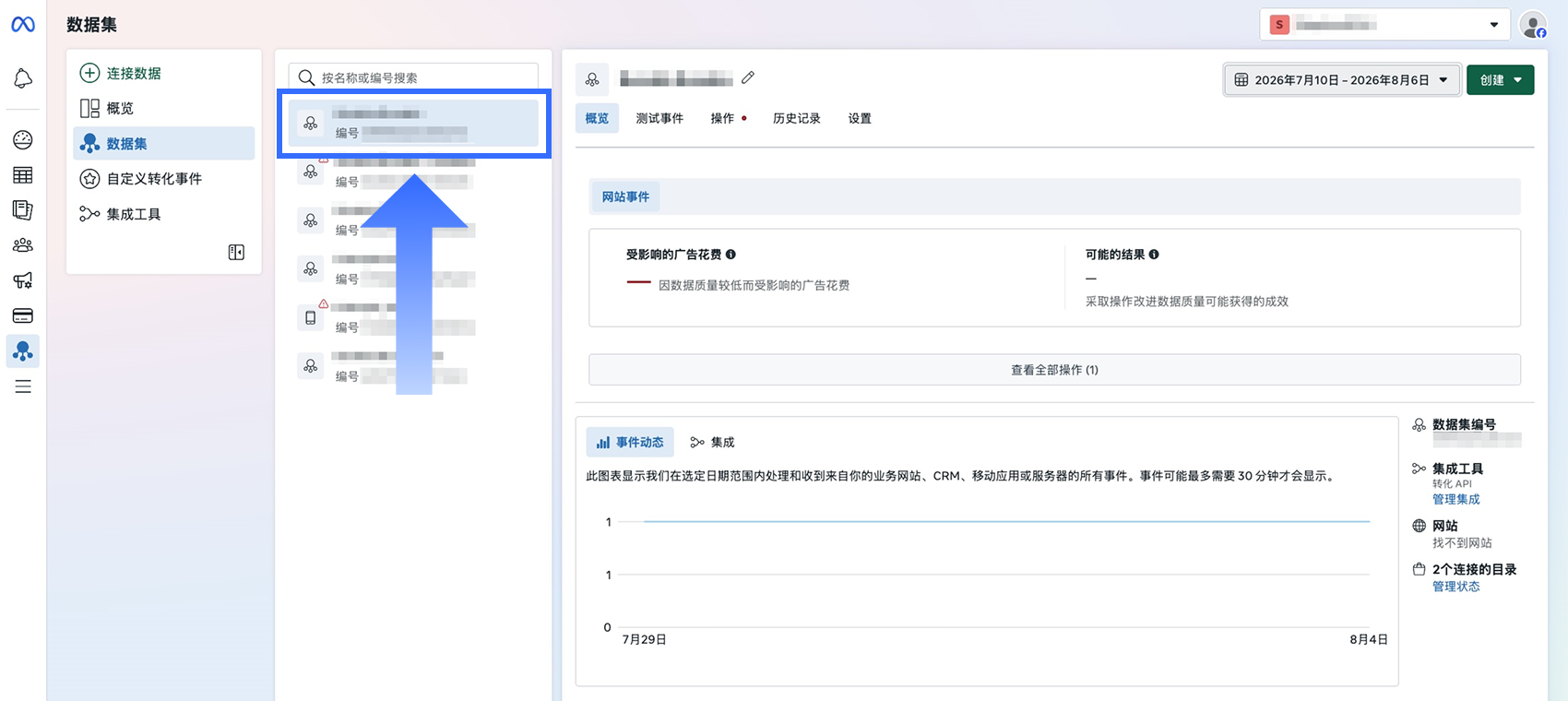This screenshot has height=701, width=1568.
Task: Click the 查看全部操作 (1) button
Action: click(x=1054, y=370)
